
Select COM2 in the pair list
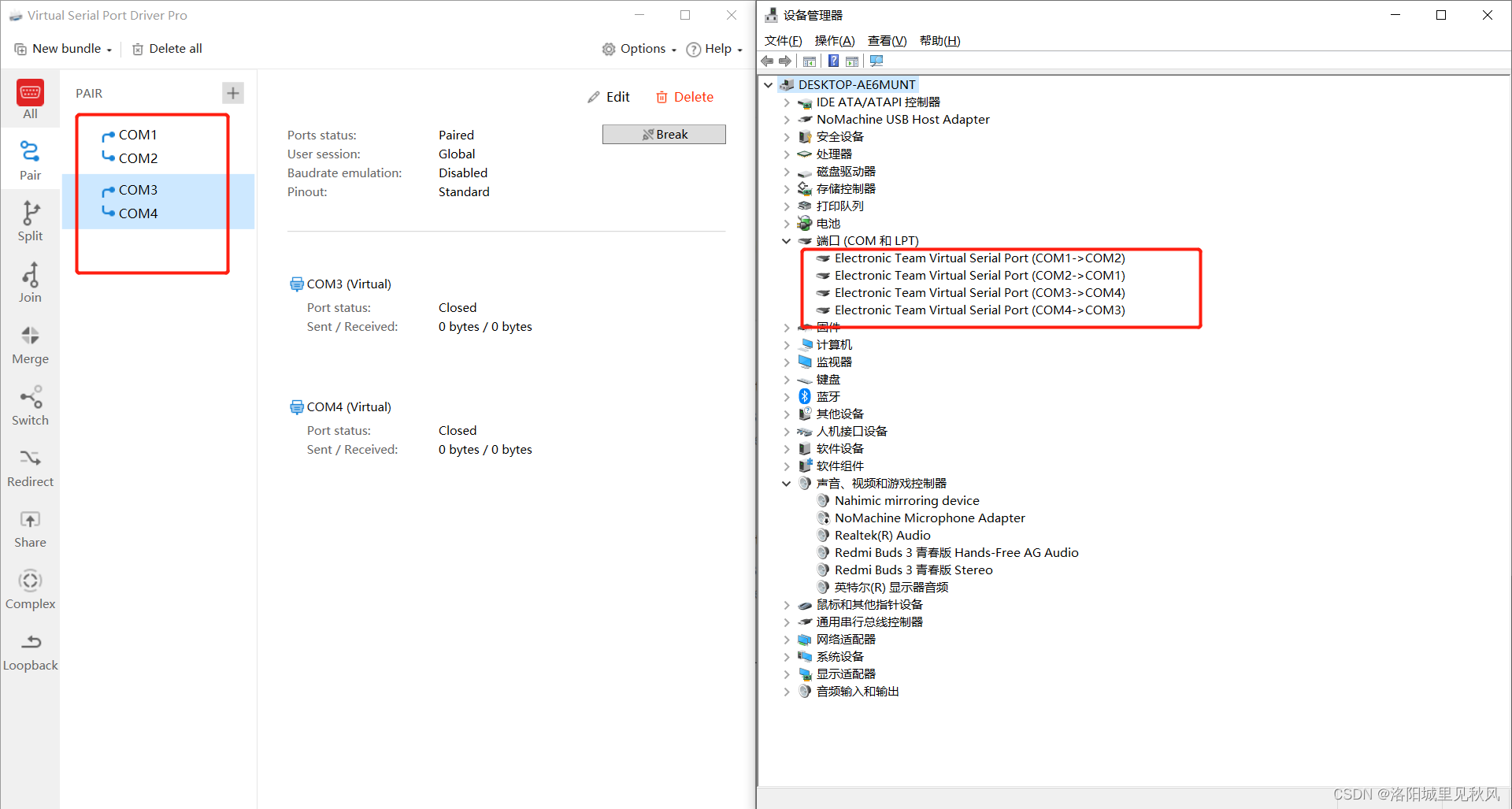tap(138, 158)
